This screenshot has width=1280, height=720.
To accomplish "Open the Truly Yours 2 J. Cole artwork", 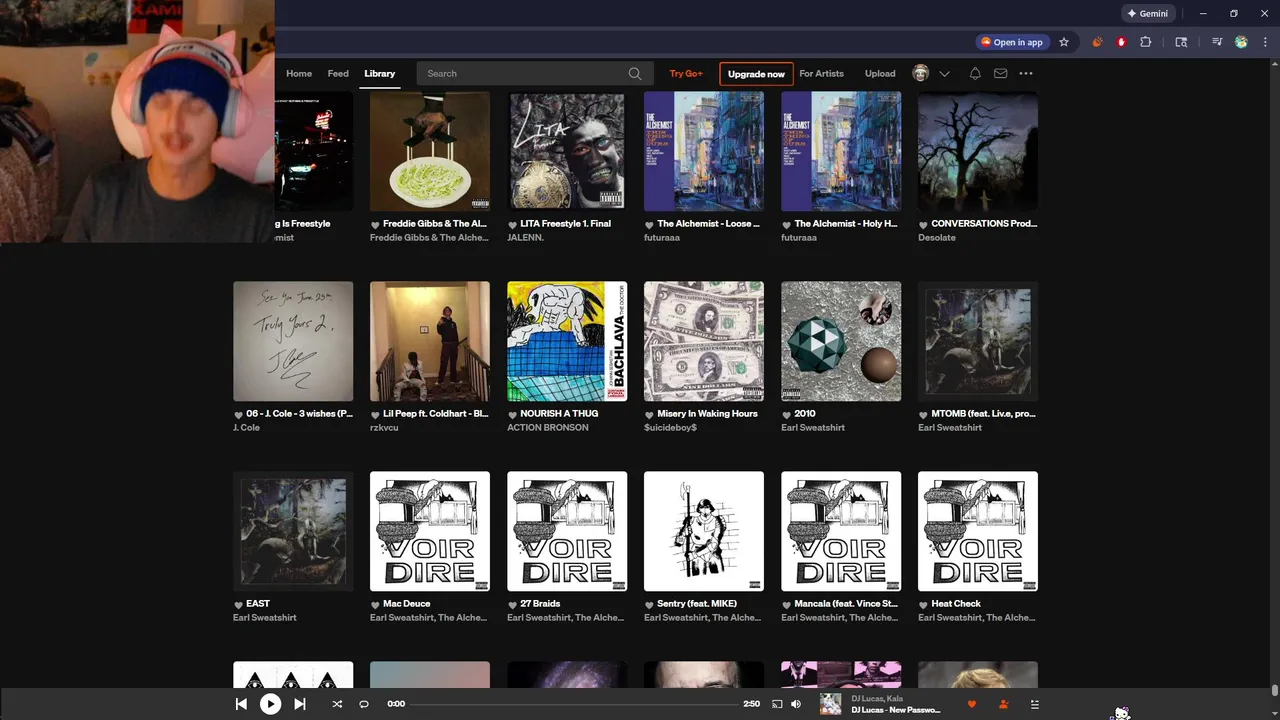I will click(293, 341).
